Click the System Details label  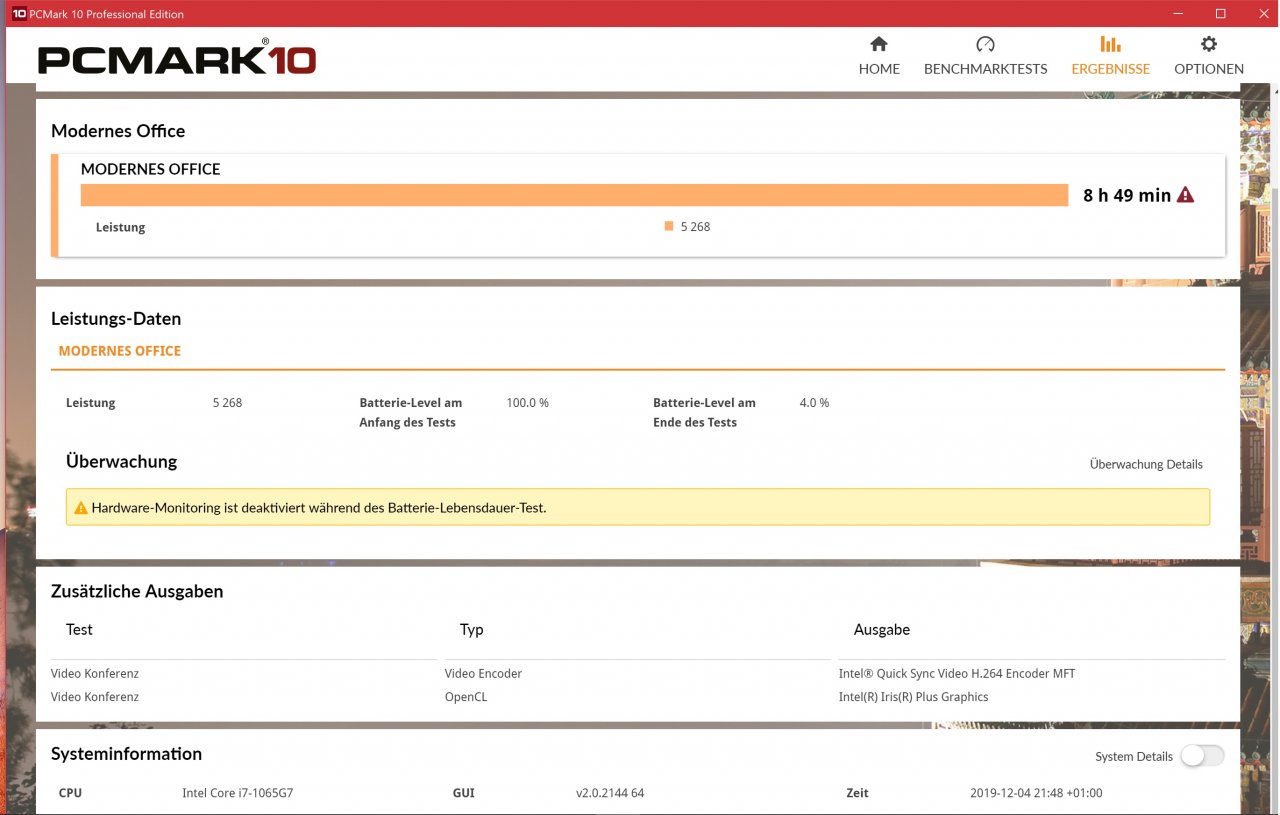(1134, 757)
